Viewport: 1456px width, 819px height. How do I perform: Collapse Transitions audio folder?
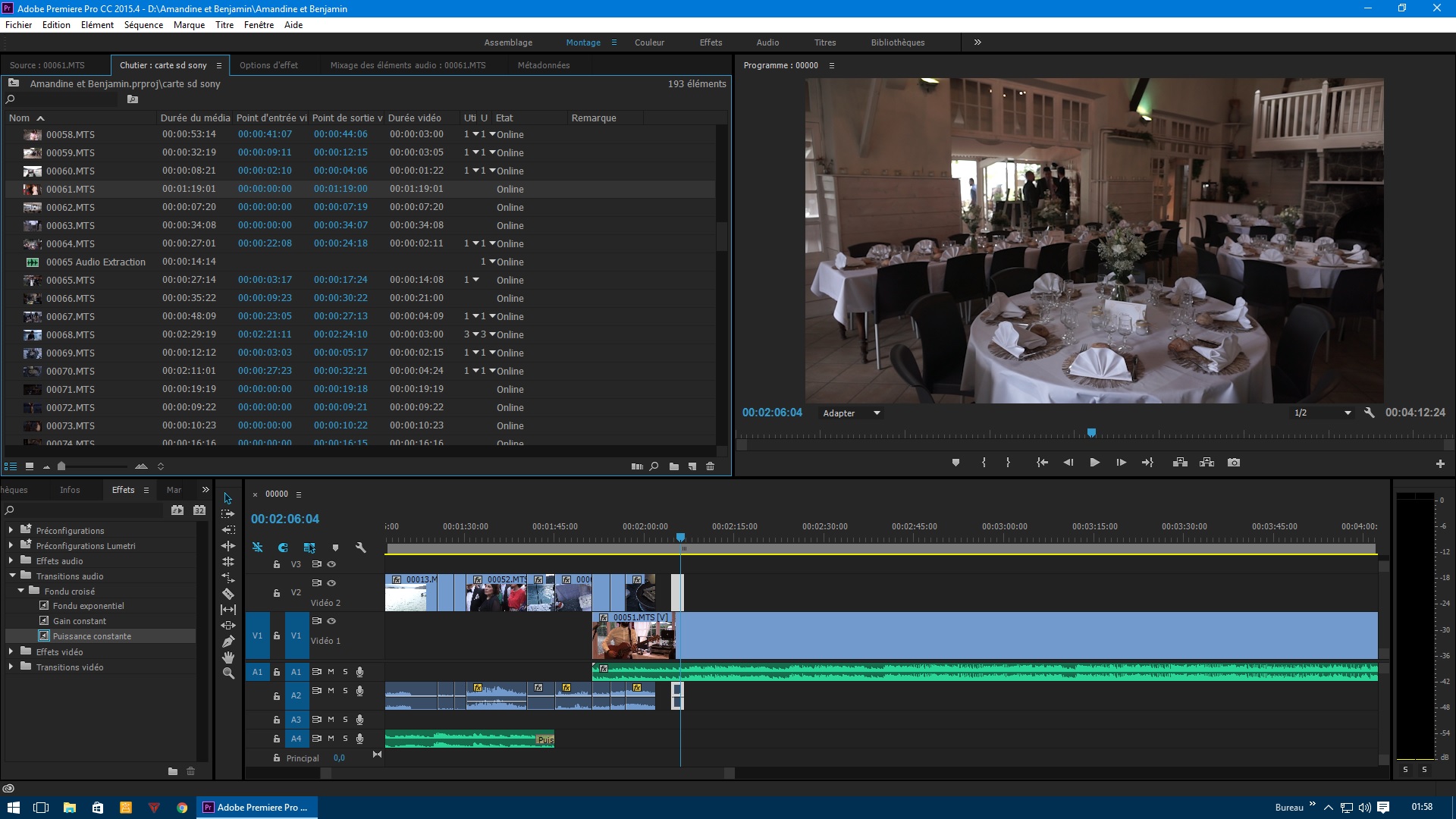pyautogui.click(x=11, y=576)
